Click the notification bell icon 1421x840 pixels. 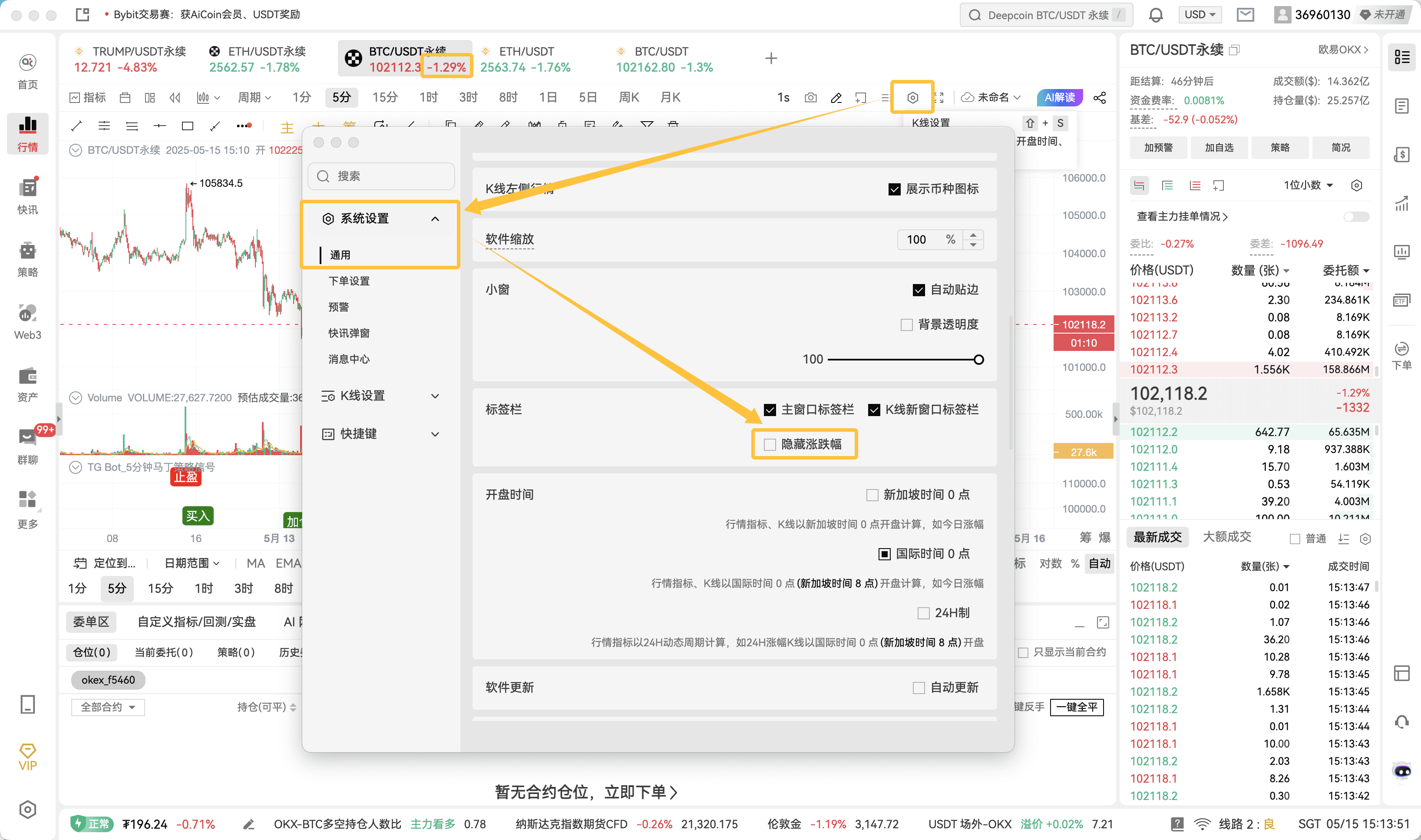tap(1156, 15)
